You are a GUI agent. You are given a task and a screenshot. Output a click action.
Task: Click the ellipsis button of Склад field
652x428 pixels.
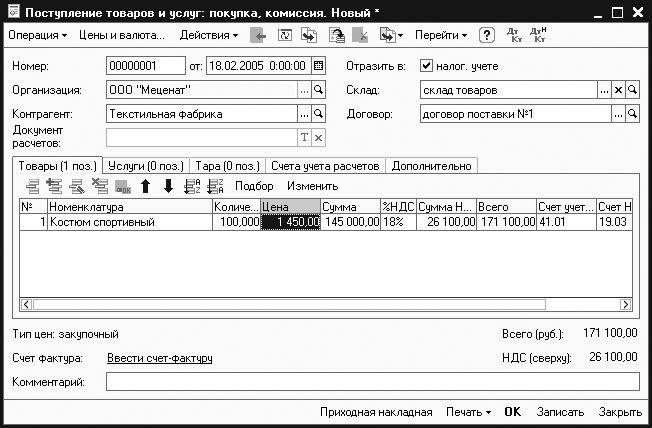click(x=604, y=90)
